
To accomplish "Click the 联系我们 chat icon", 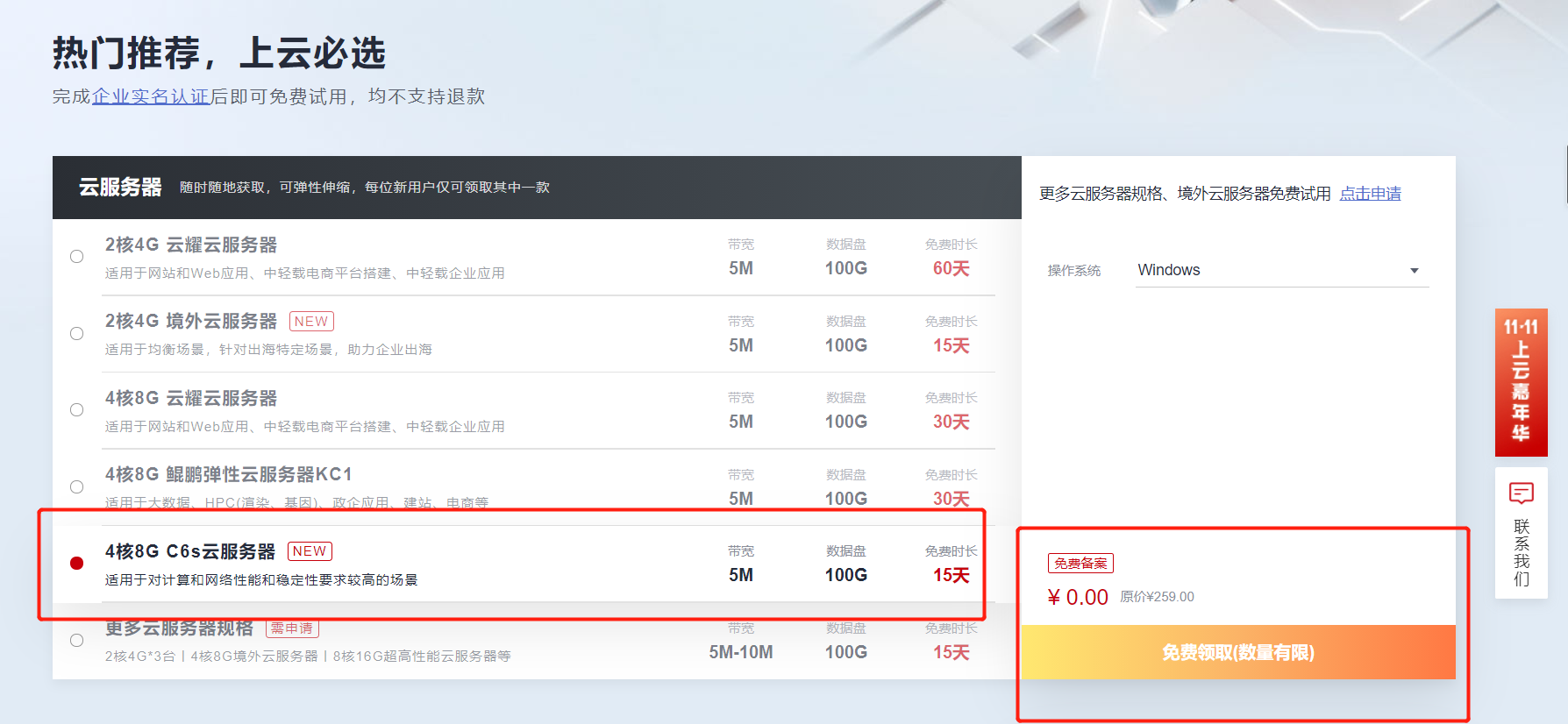I will point(1522,493).
